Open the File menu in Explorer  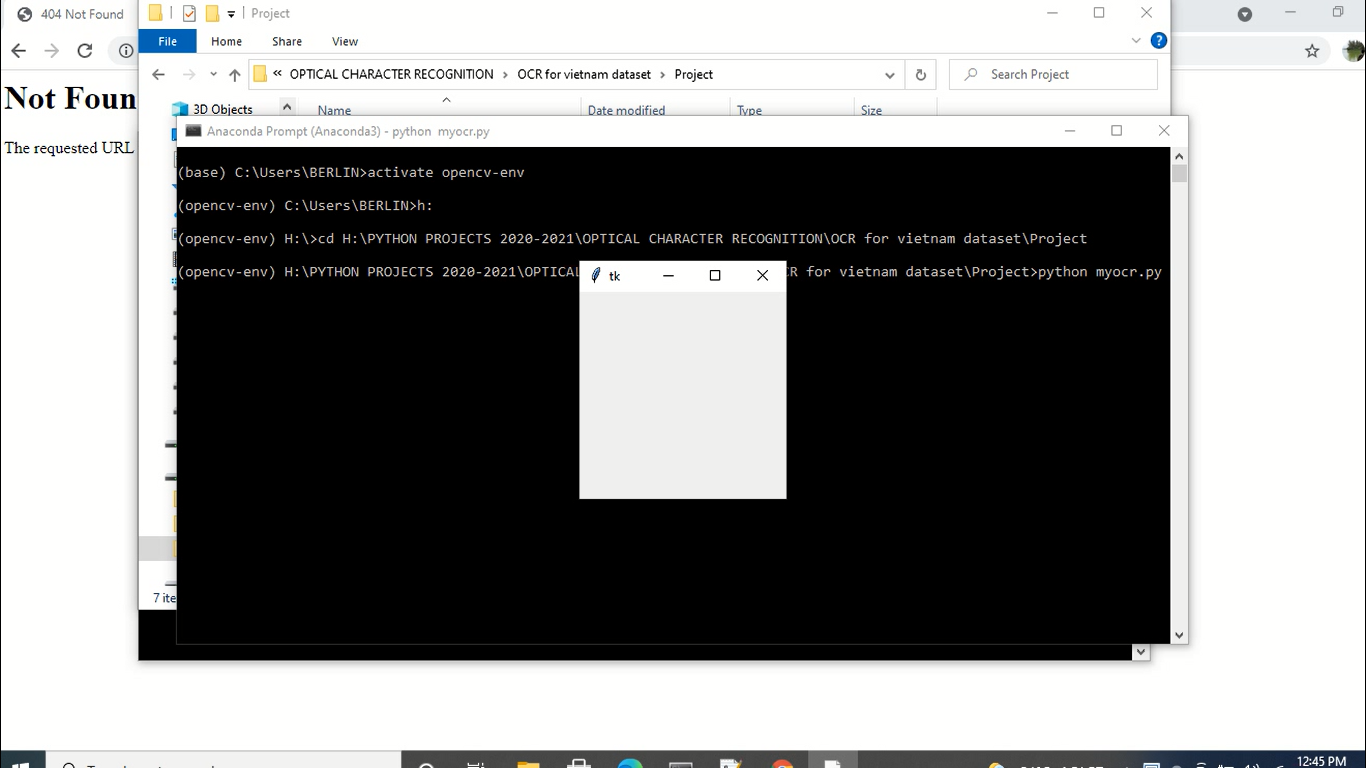point(167,41)
